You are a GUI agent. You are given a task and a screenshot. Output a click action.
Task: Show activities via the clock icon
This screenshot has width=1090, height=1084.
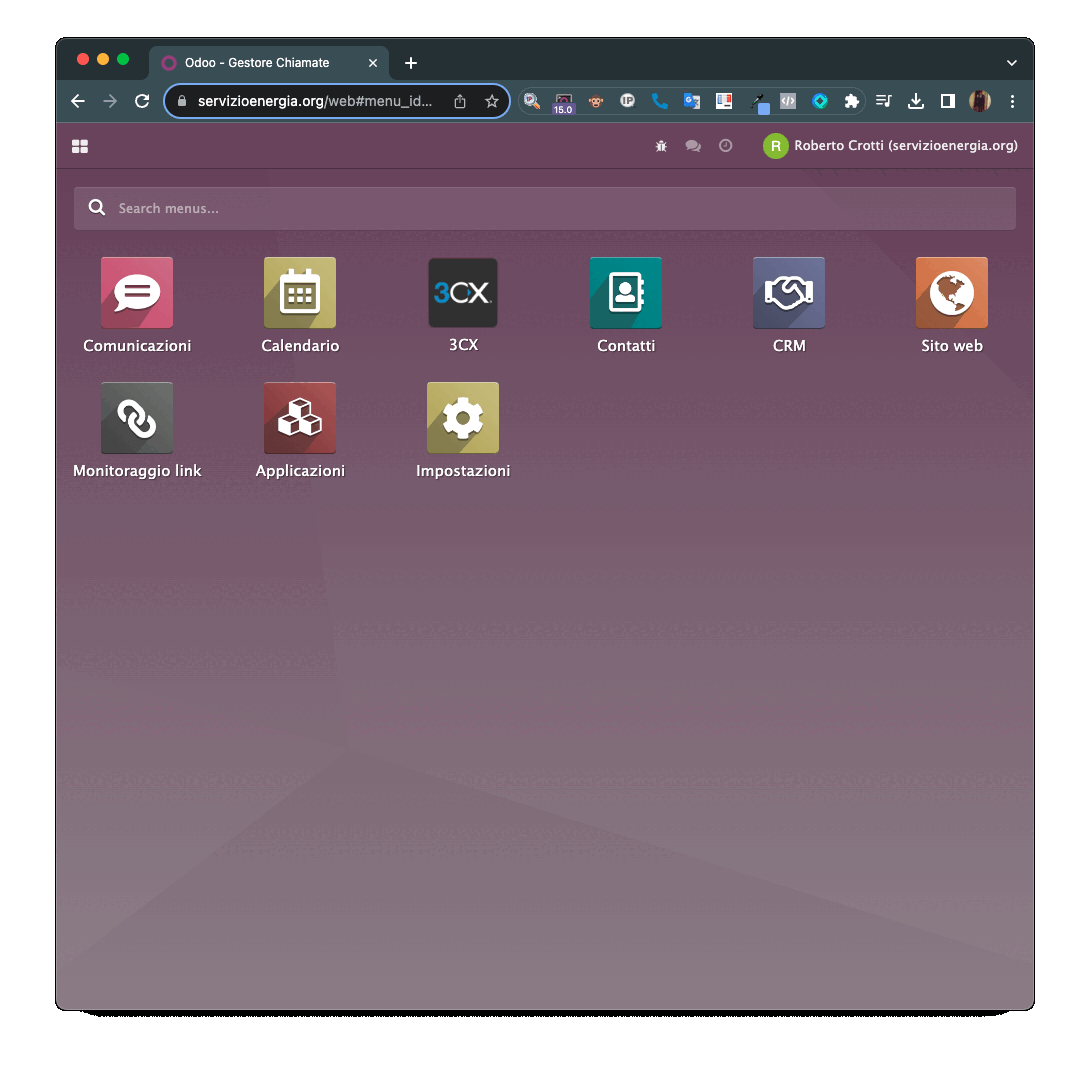tap(726, 146)
